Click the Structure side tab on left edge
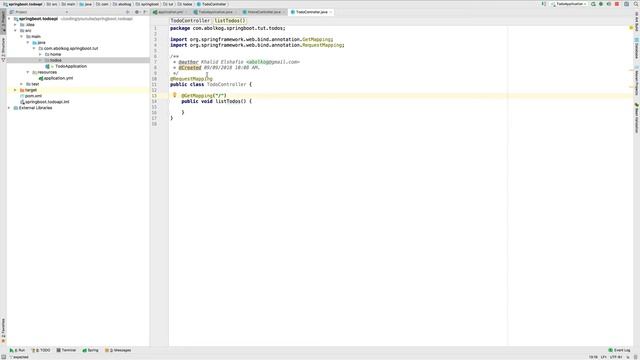The height and width of the screenshot is (360, 640). [3, 49]
